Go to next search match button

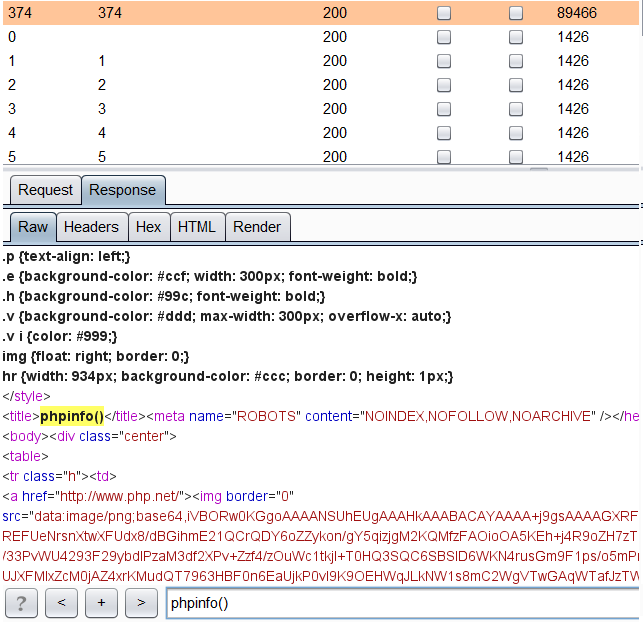coord(141,603)
